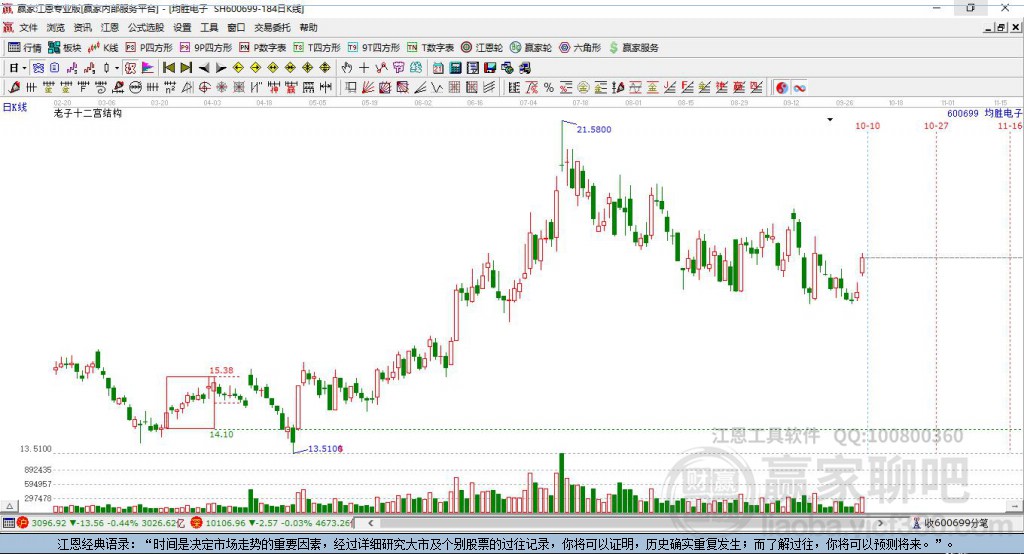Image resolution: width=1024 pixels, height=554 pixels.
Task: Open the 9T四方形 tool
Action: pos(374,48)
